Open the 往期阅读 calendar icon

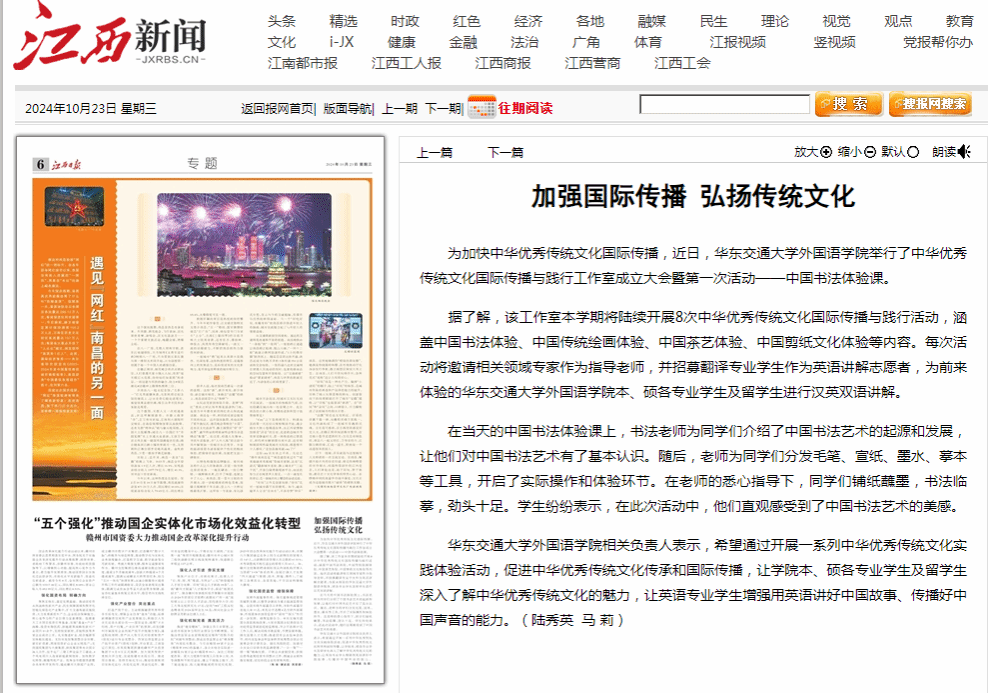[x=481, y=107]
